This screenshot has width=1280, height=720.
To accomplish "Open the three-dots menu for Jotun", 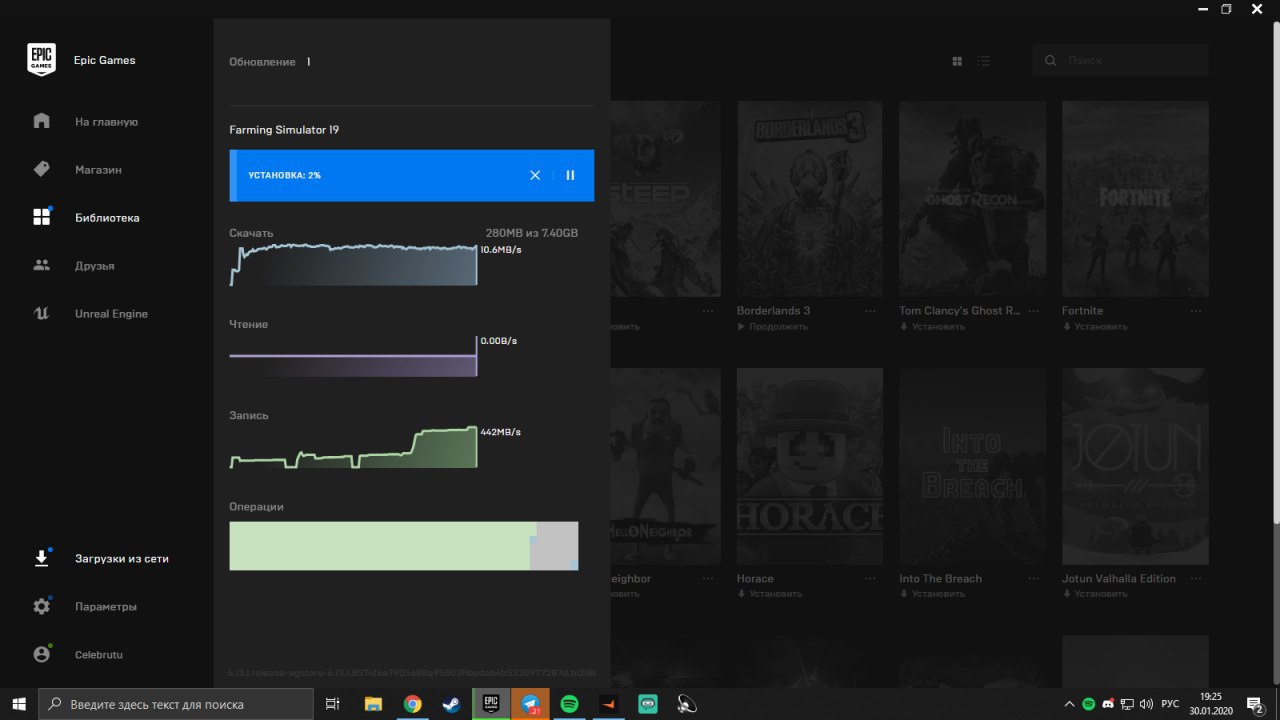I will pyautogui.click(x=1197, y=579).
